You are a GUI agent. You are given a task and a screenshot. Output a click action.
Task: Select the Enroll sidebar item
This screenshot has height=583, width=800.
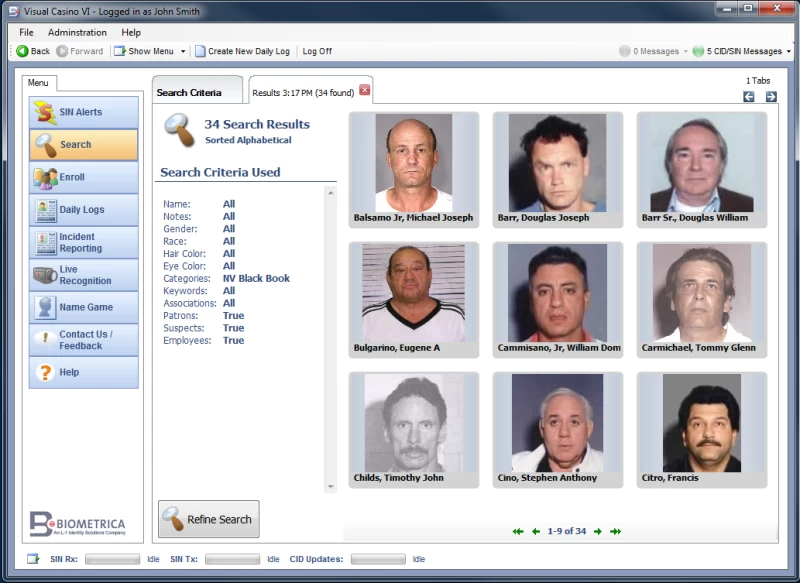pos(84,177)
